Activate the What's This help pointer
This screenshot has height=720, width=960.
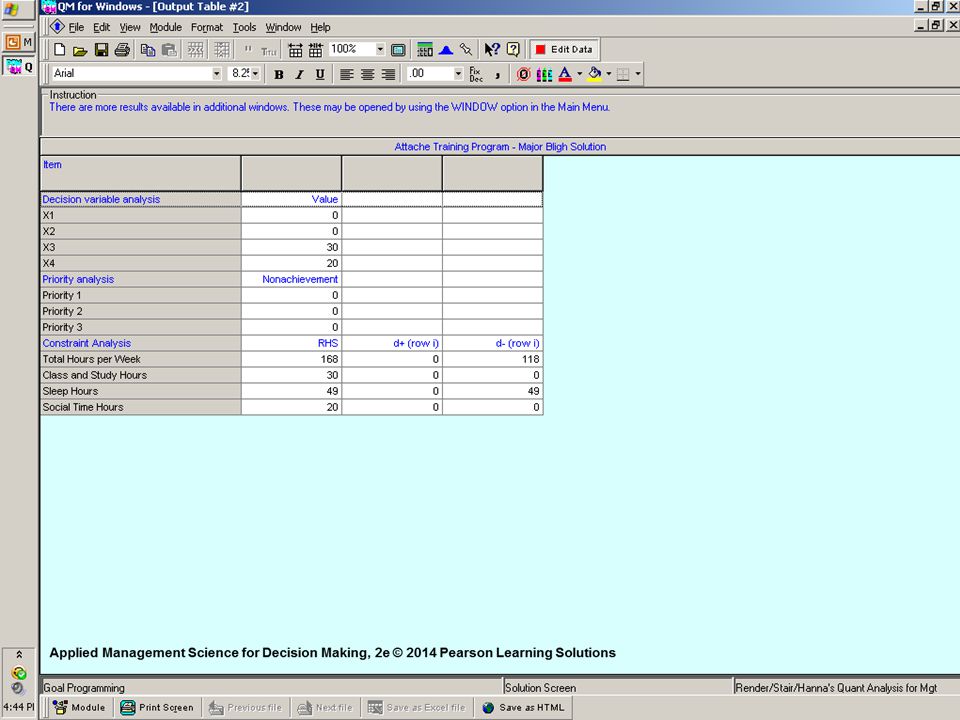coord(492,50)
